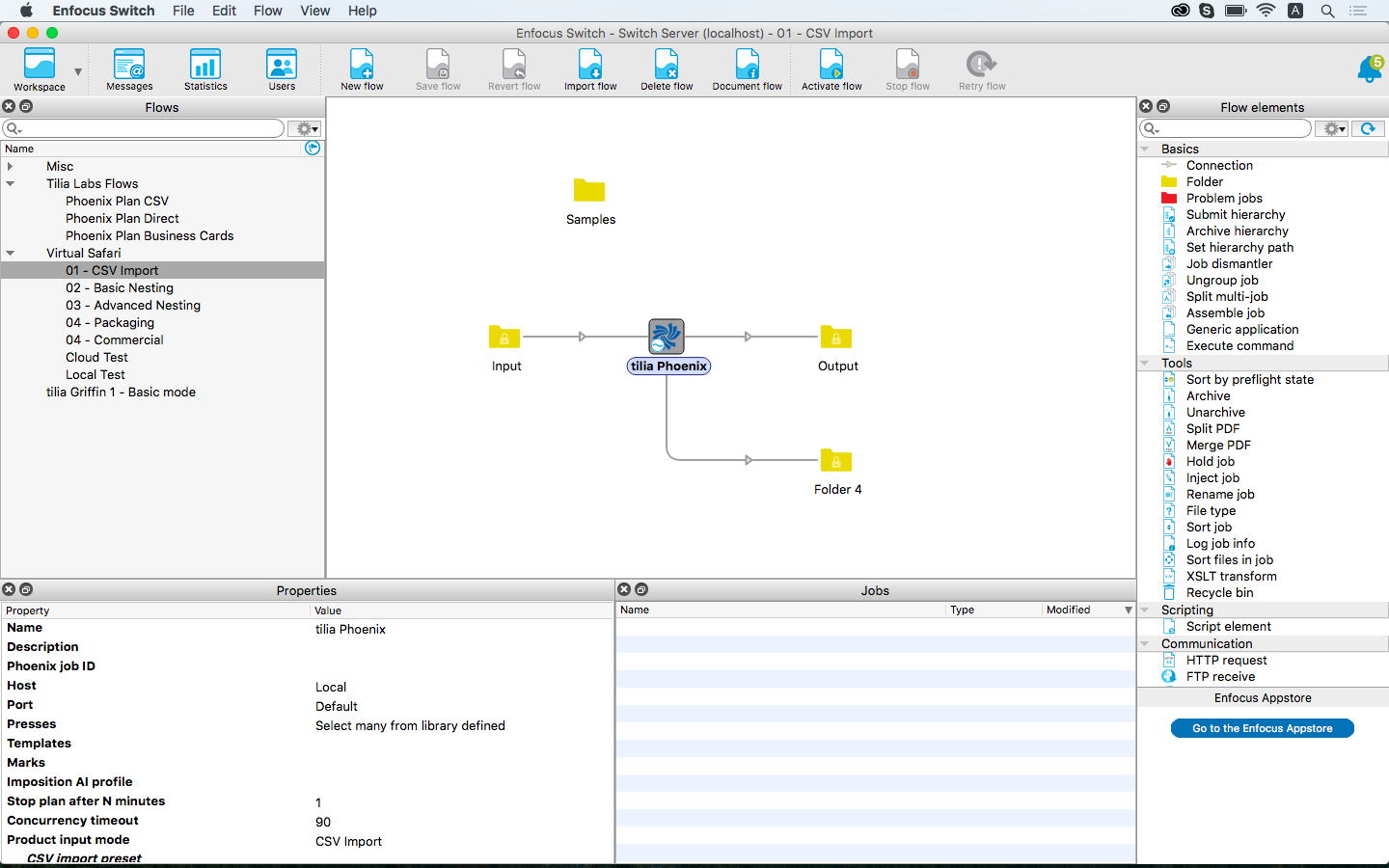This screenshot has height=868, width=1389.
Task: Click the Flows search field
Action: pyautogui.click(x=145, y=128)
